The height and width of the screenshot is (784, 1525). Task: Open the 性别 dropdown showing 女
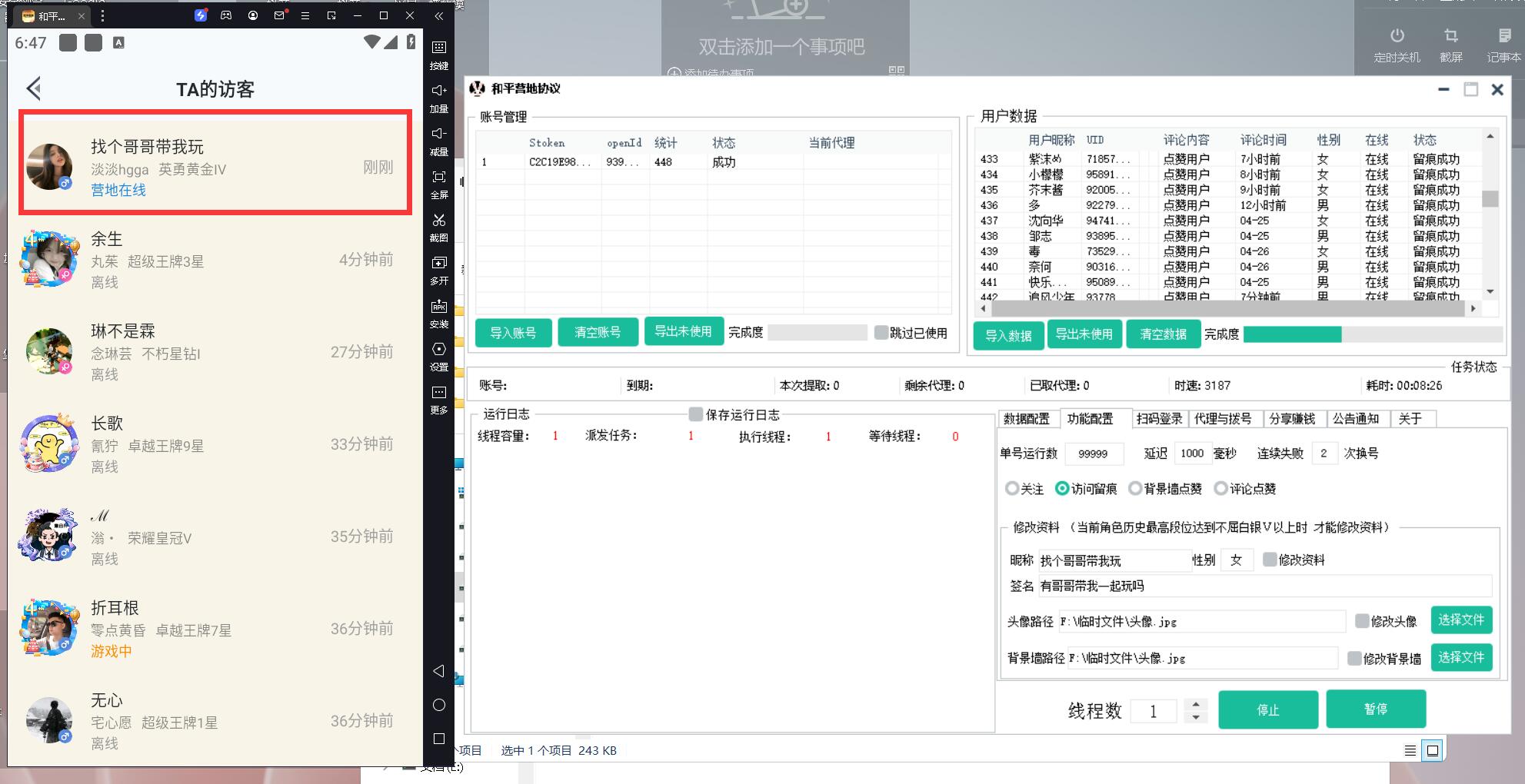click(x=1236, y=560)
